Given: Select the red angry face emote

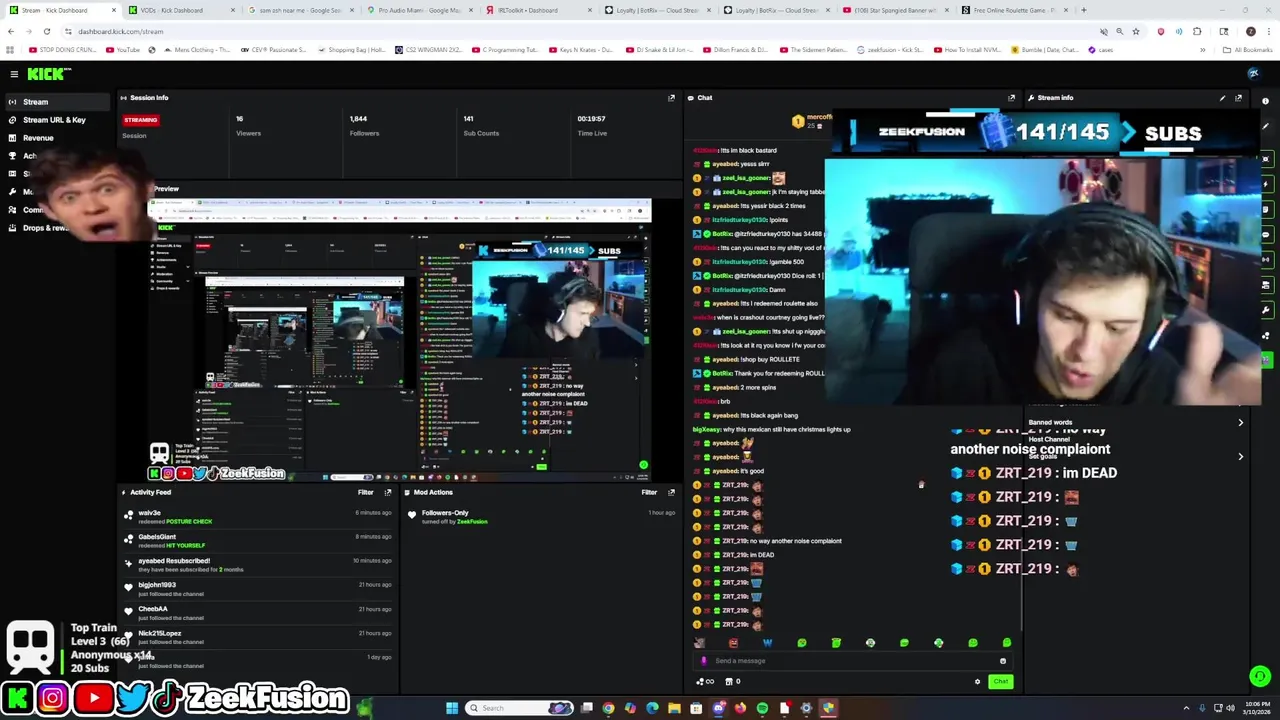Looking at the screenshot, I should pyautogui.click(x=733, y=643).
